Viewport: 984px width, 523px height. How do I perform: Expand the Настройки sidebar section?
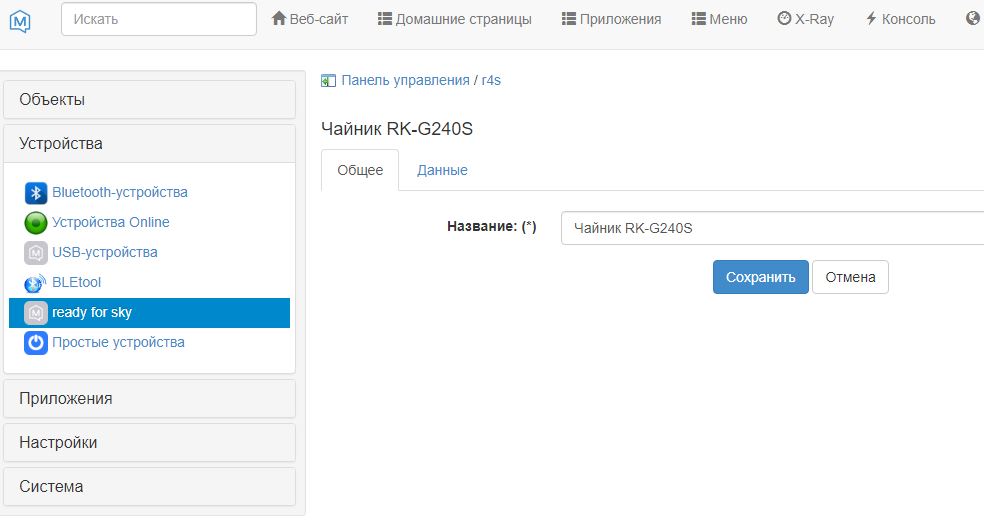pos(149,443)
